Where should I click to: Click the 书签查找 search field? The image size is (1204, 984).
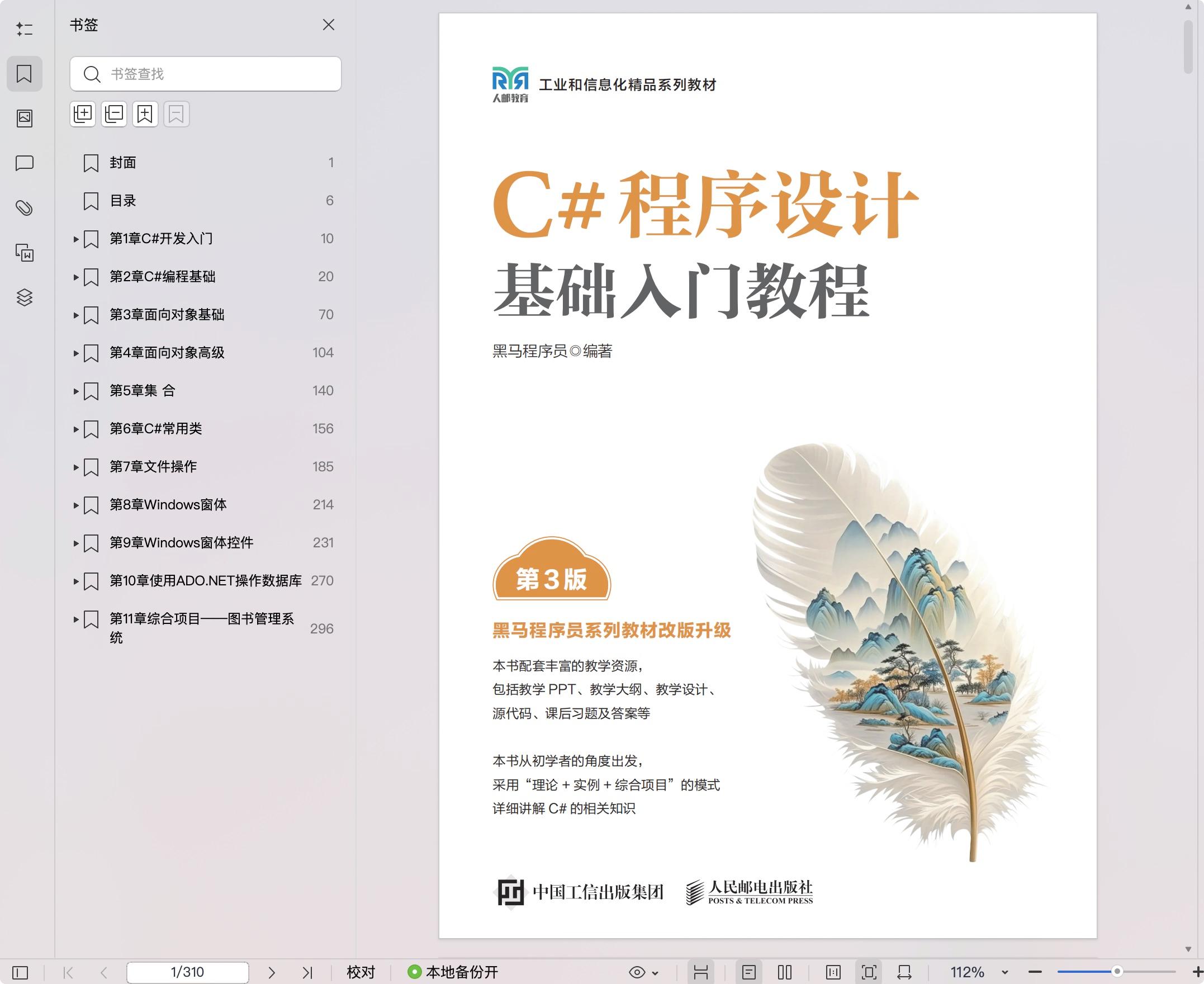click(206, 74)
